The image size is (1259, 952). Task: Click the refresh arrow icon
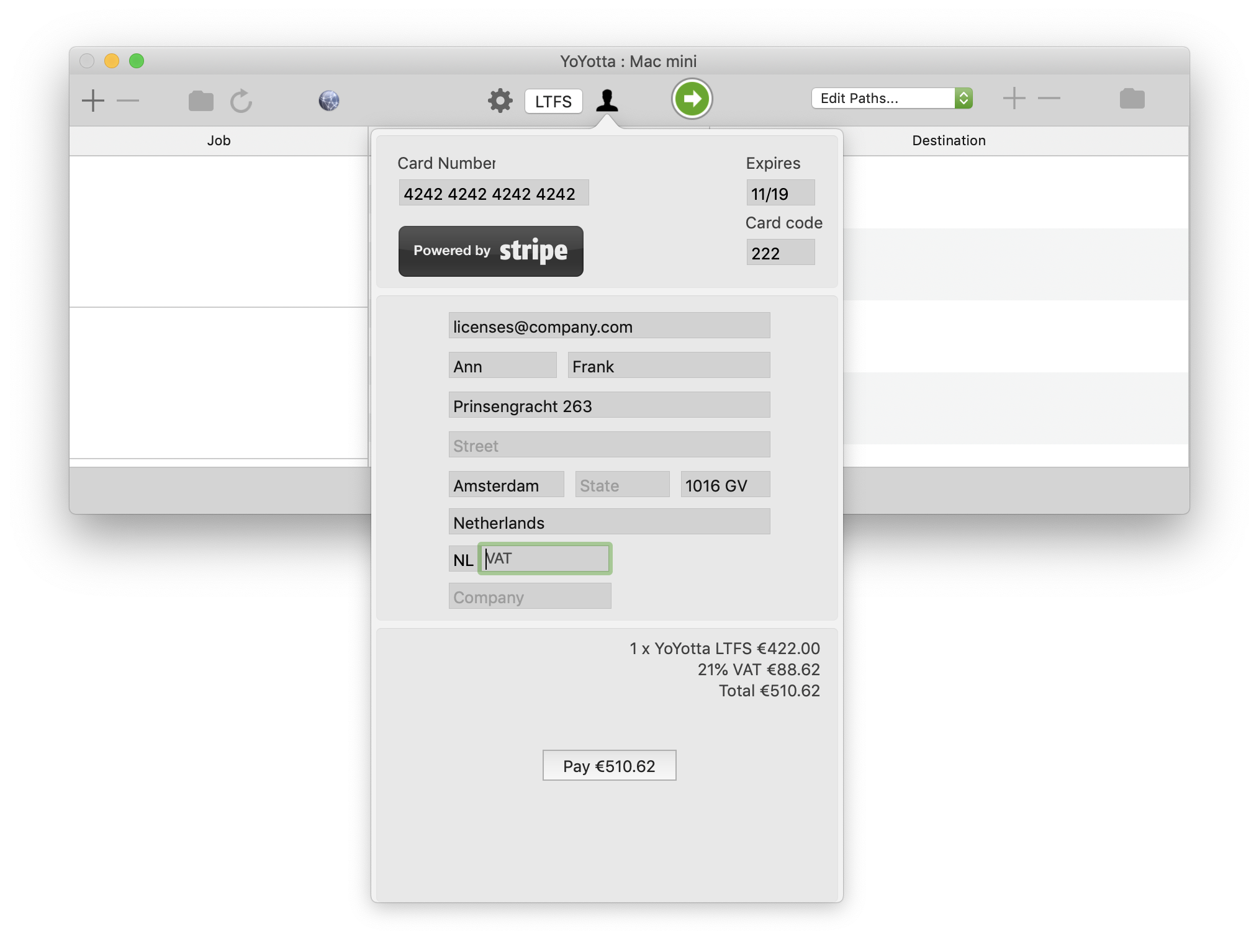pyautogui.click(x=241, y=101)
